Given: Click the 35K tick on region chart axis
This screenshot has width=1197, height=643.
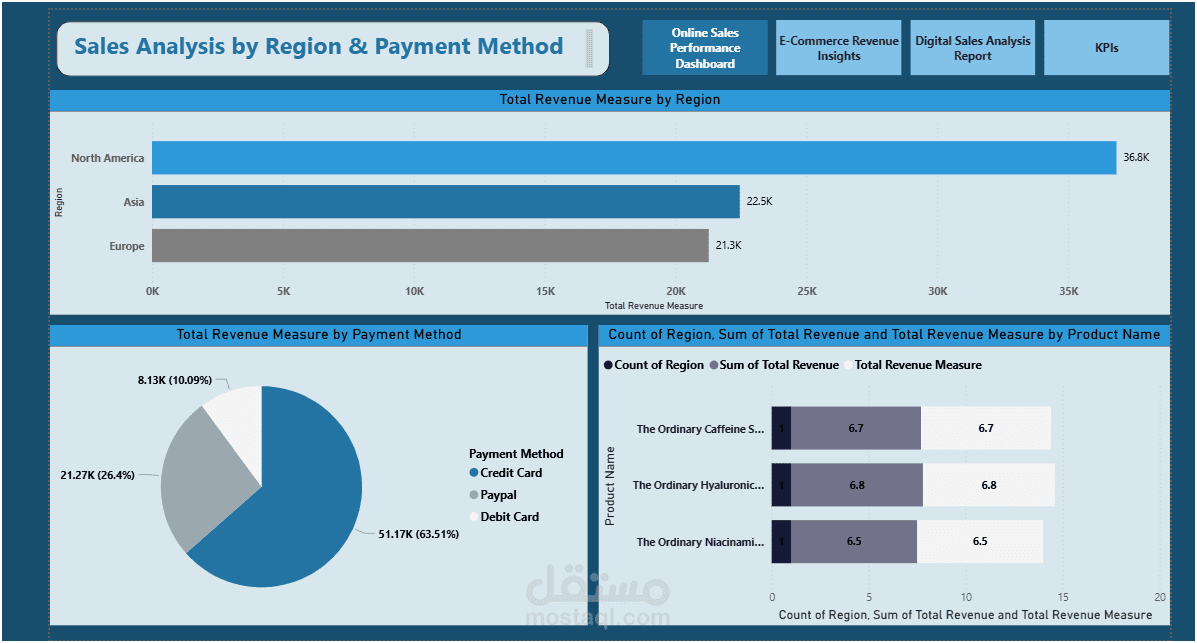Looking at the screenshot, I should (x=1069, y=291).
